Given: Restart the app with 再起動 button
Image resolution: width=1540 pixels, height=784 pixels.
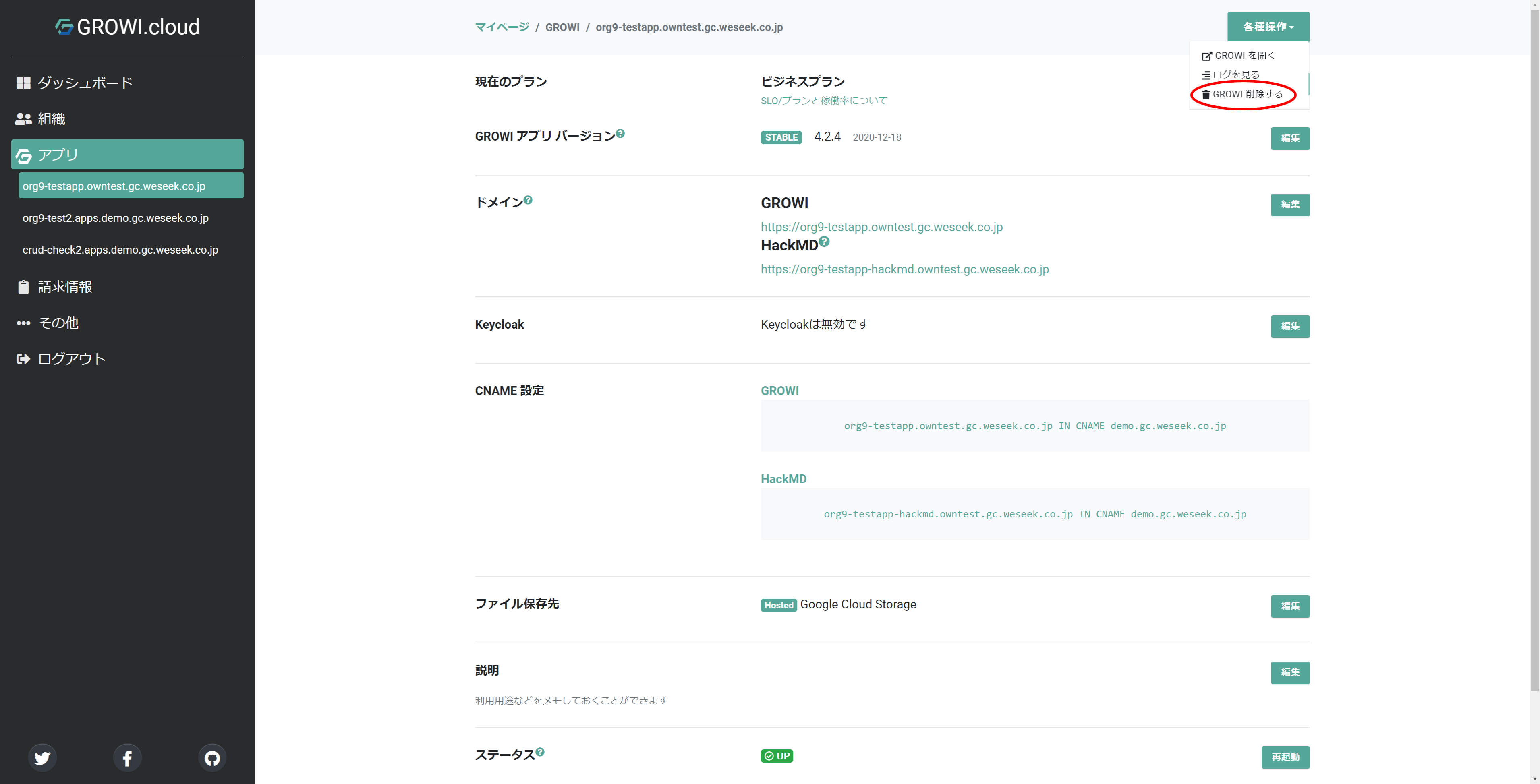Looking at the screenshot, I should [x=1285, y=757].
